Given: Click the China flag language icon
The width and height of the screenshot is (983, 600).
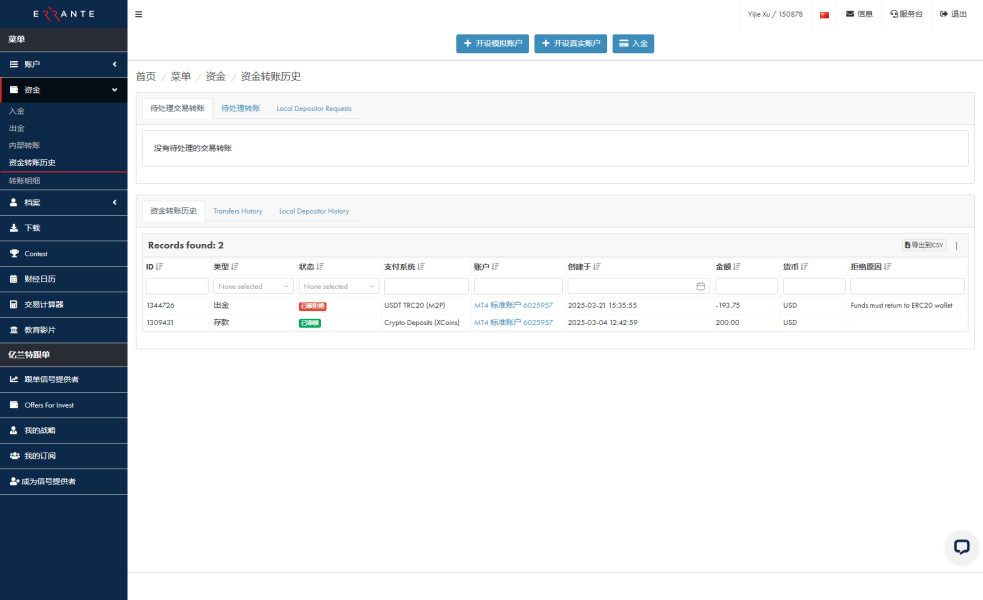Looking at the screenshot, I should (x=824, y=15).
